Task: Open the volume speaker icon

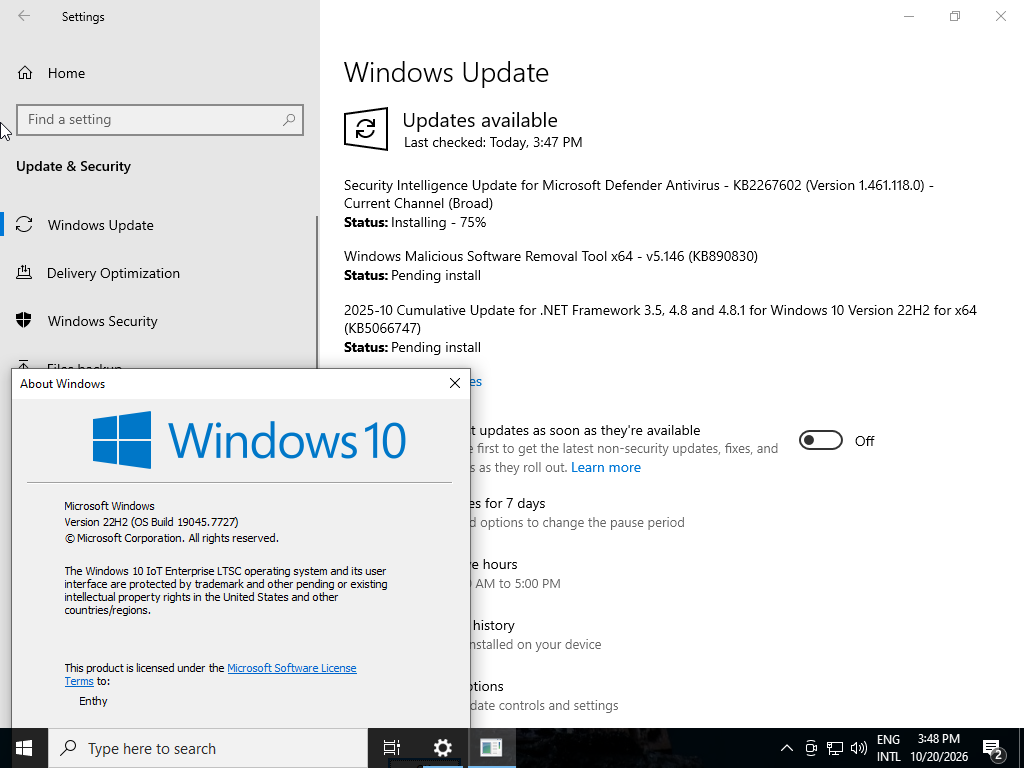Action: click(x=859, y=748)
